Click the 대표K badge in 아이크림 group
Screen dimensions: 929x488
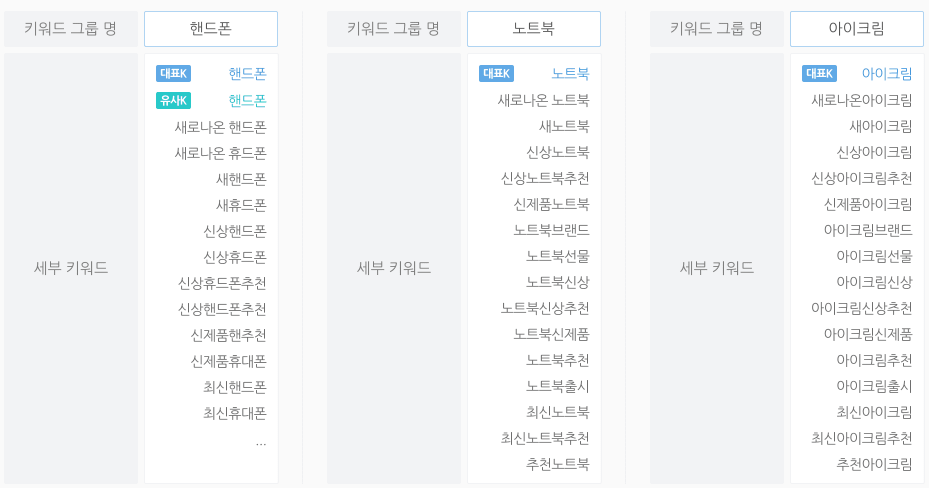pos(819,73)
